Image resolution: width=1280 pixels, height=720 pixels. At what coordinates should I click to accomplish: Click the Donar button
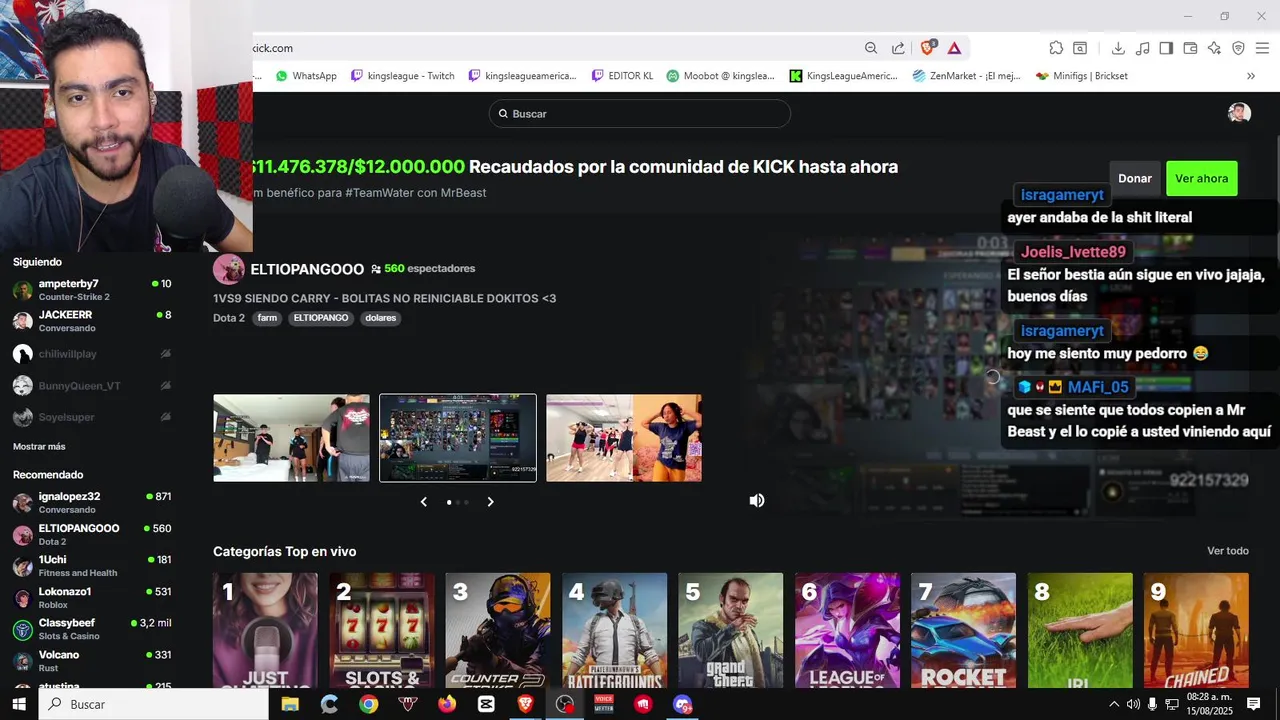click(x=1135, y=178)
